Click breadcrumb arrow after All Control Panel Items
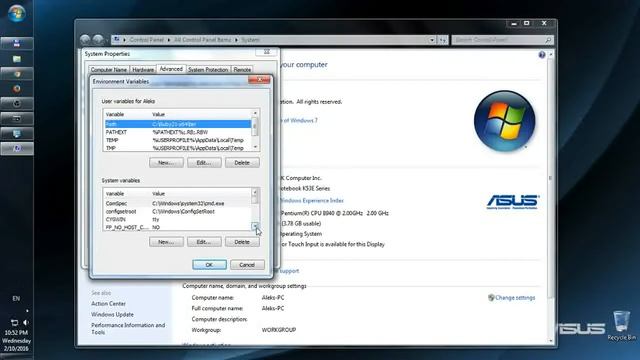 (236, 40)
